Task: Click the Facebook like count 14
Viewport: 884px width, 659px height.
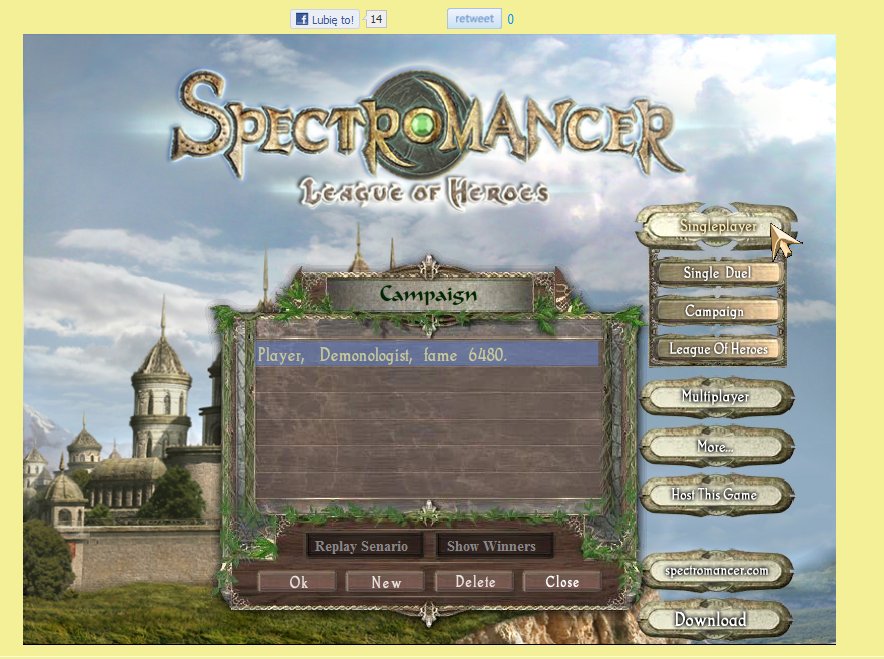Action: click(x=375, y=19)
